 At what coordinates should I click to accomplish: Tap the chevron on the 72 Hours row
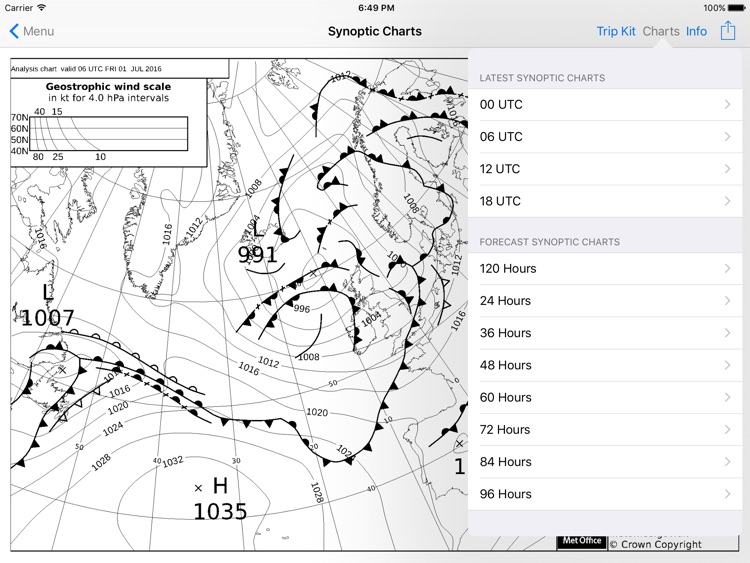click(728, 430)
